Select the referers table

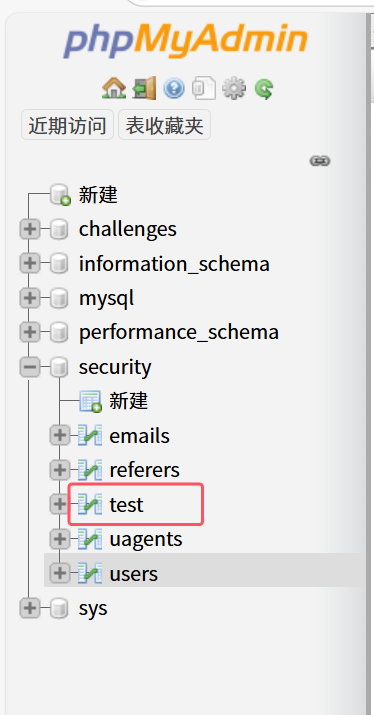[144, 470]
